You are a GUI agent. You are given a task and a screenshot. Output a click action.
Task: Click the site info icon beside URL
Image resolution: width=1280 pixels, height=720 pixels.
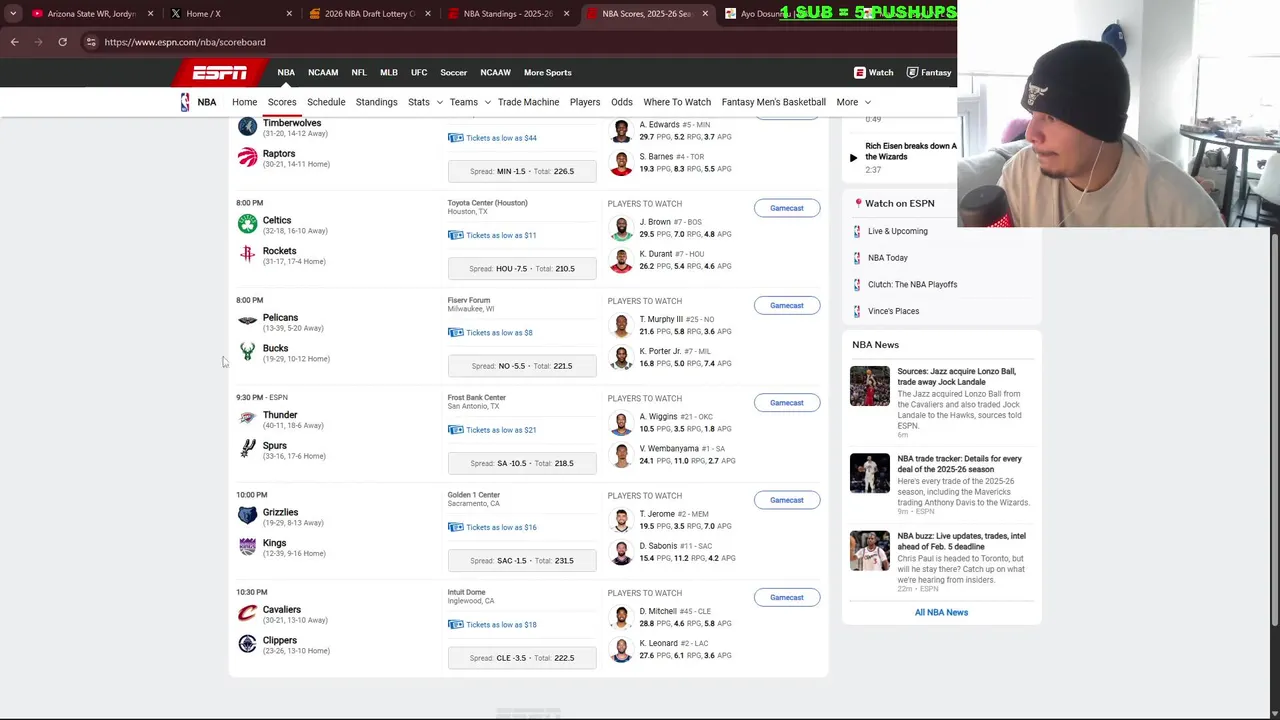(x=91, y=42)
